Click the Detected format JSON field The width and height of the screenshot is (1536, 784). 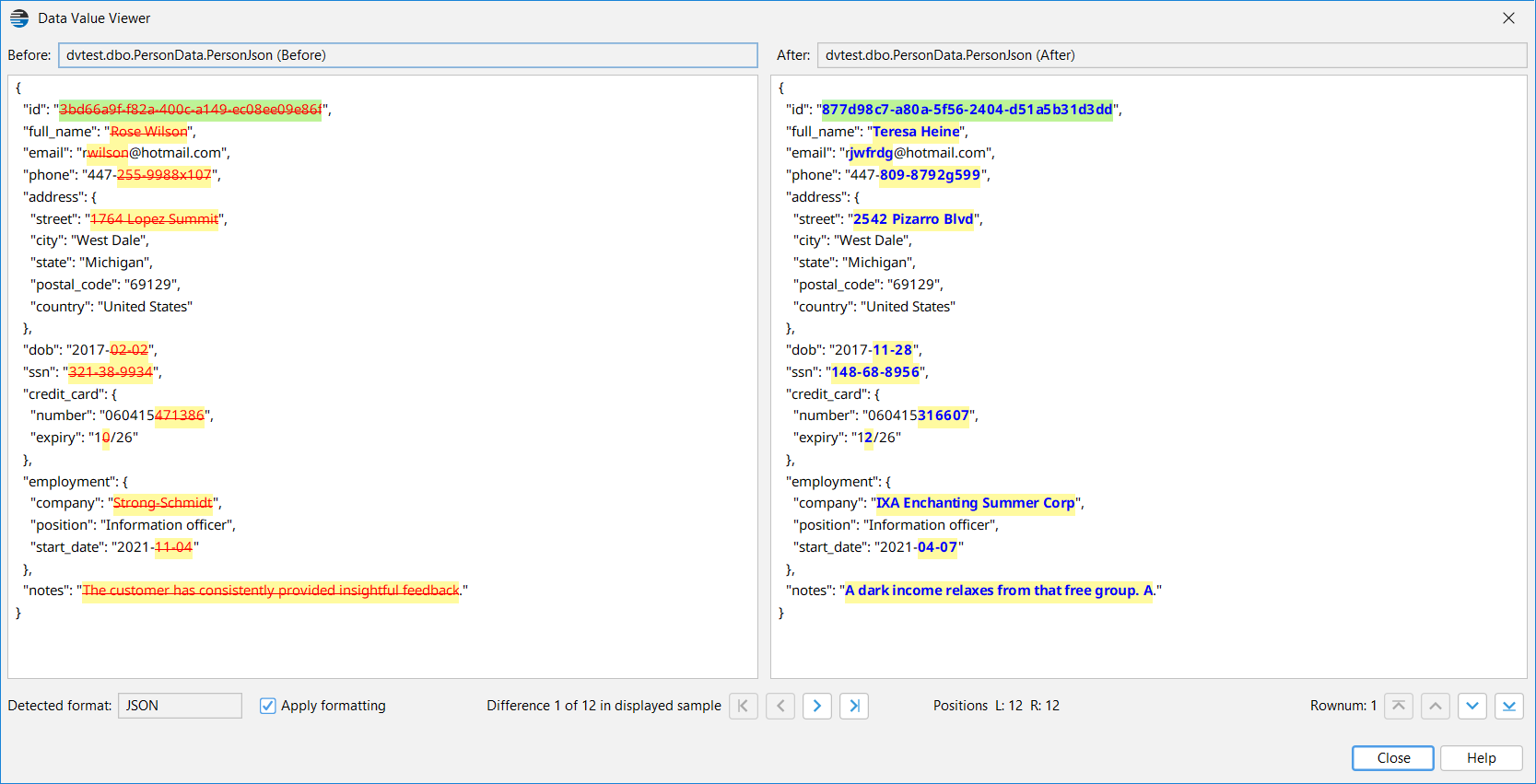tap(180, 706)
